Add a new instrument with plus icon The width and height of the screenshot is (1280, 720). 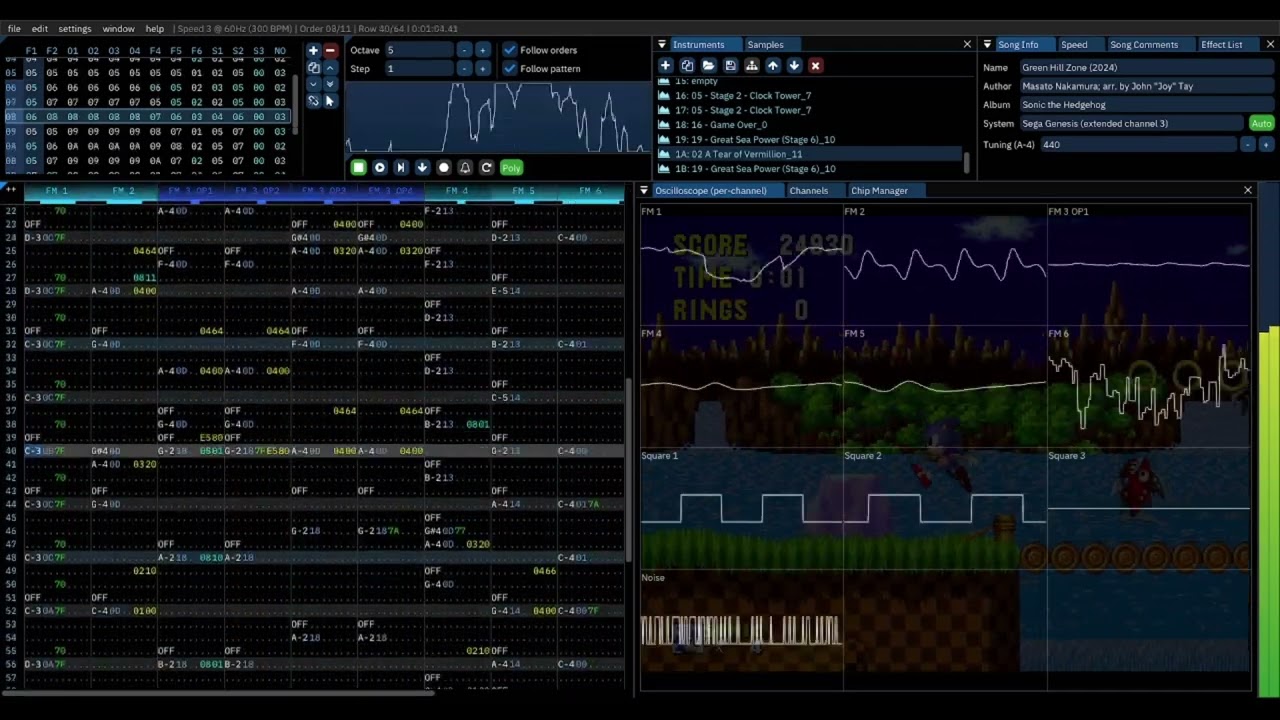pos(665,66)
